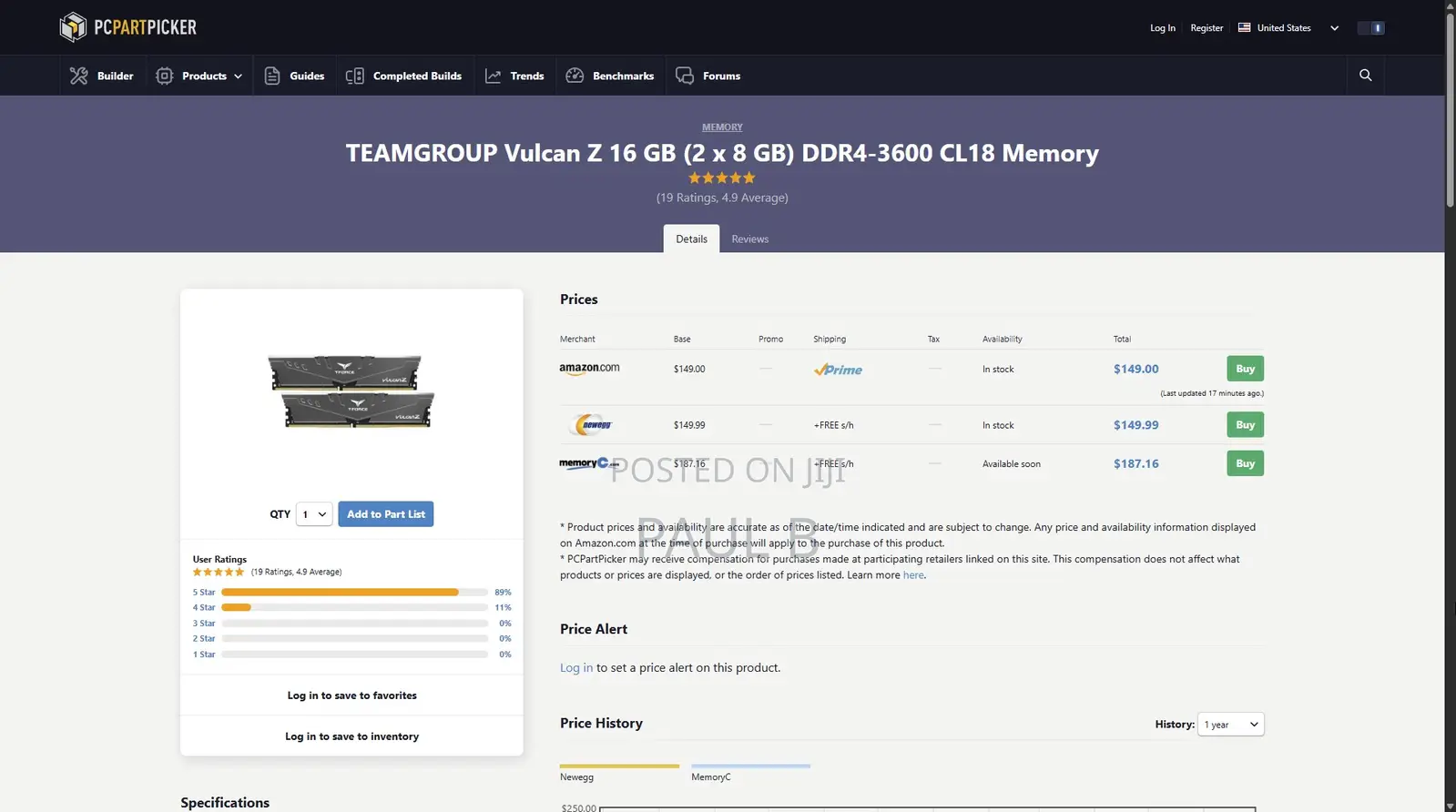Open the Amazon.com merchant logo
1456x812 pixels.
589,369
